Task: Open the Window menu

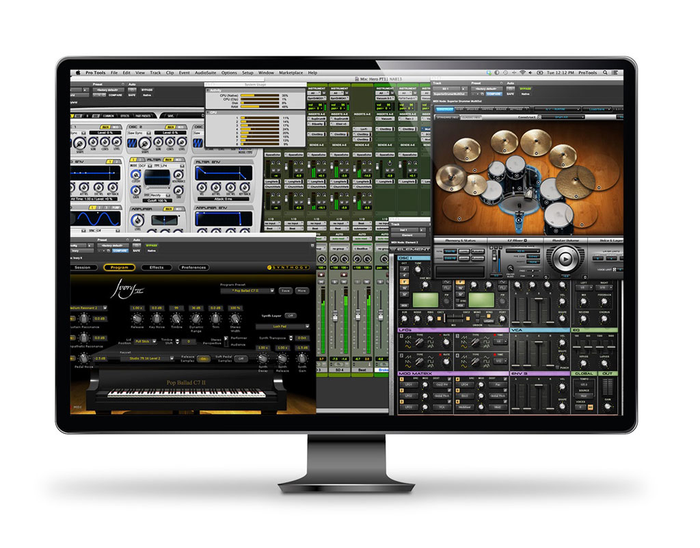Action: [x=266, y=73]
